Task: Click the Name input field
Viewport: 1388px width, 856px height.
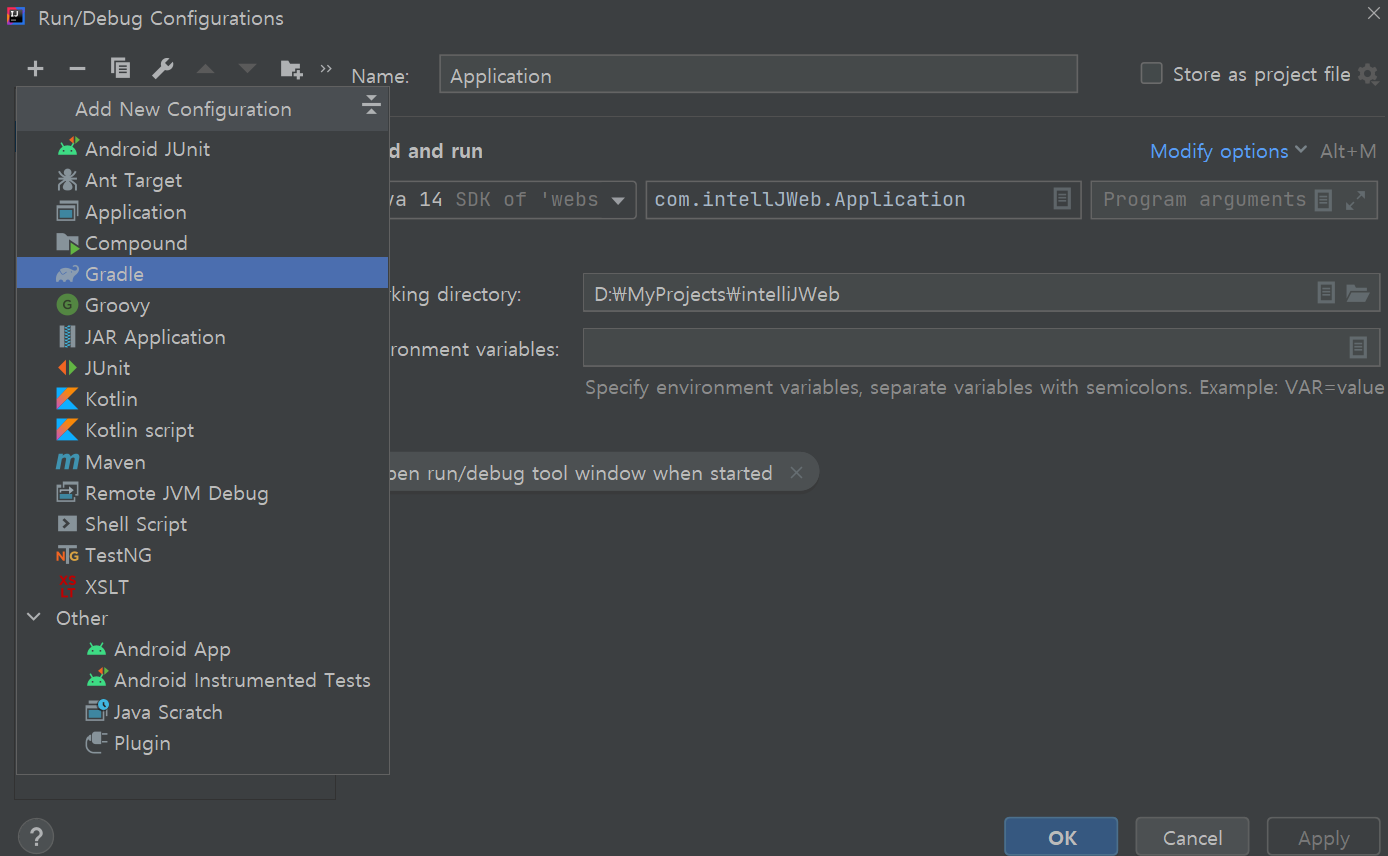Action: point(758,75)
